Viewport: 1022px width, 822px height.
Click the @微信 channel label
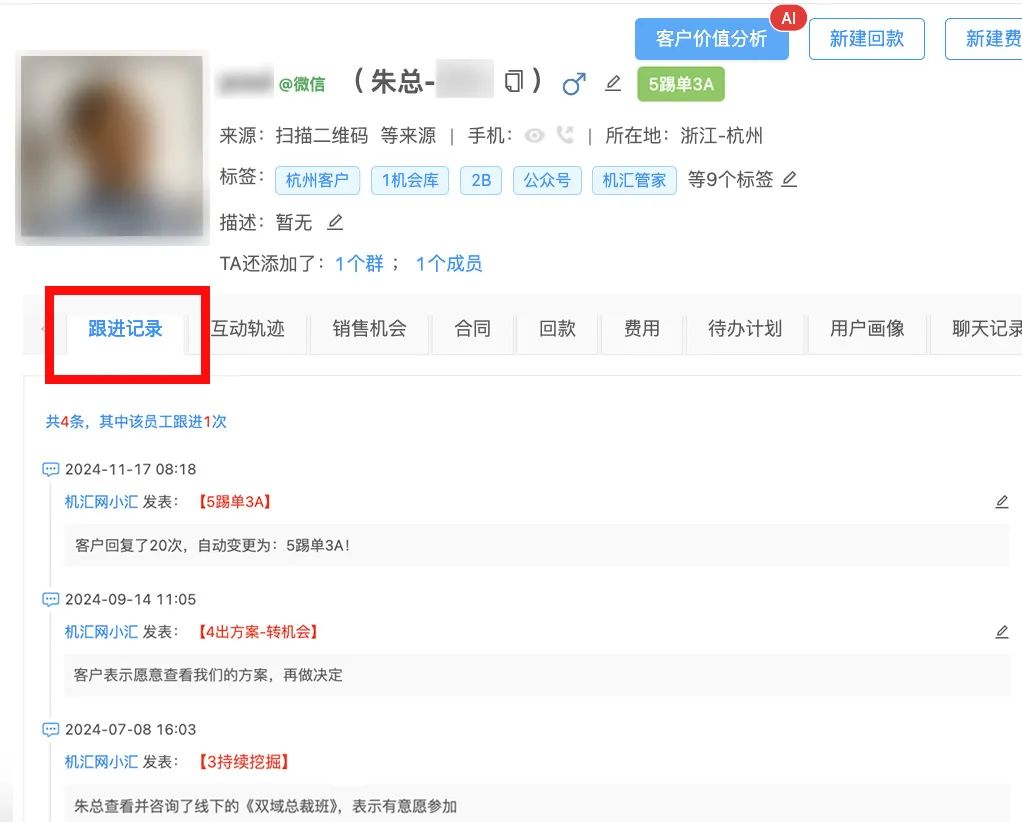click(x=302, y=84)
